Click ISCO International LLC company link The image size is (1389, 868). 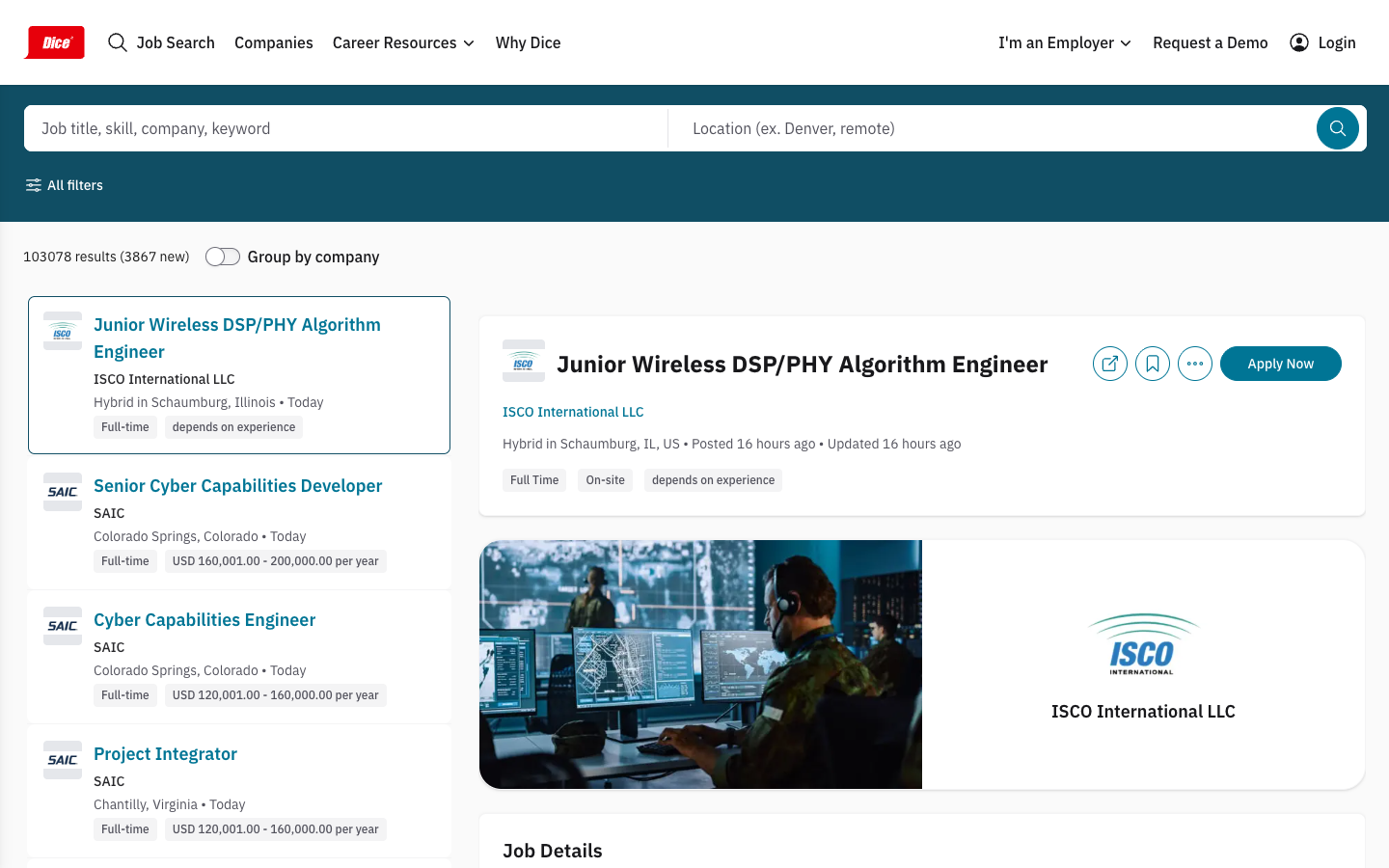click(x=573, y=412)
